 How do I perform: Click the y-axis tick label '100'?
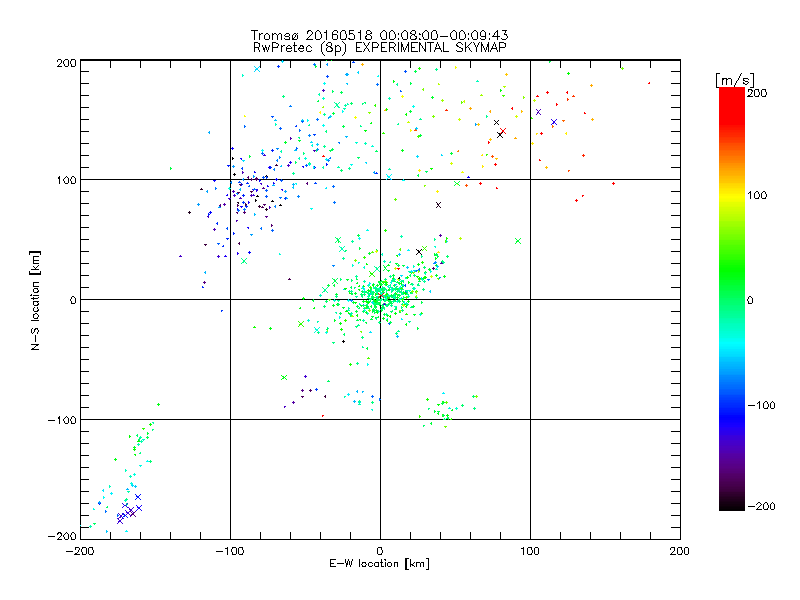(66, 180)
